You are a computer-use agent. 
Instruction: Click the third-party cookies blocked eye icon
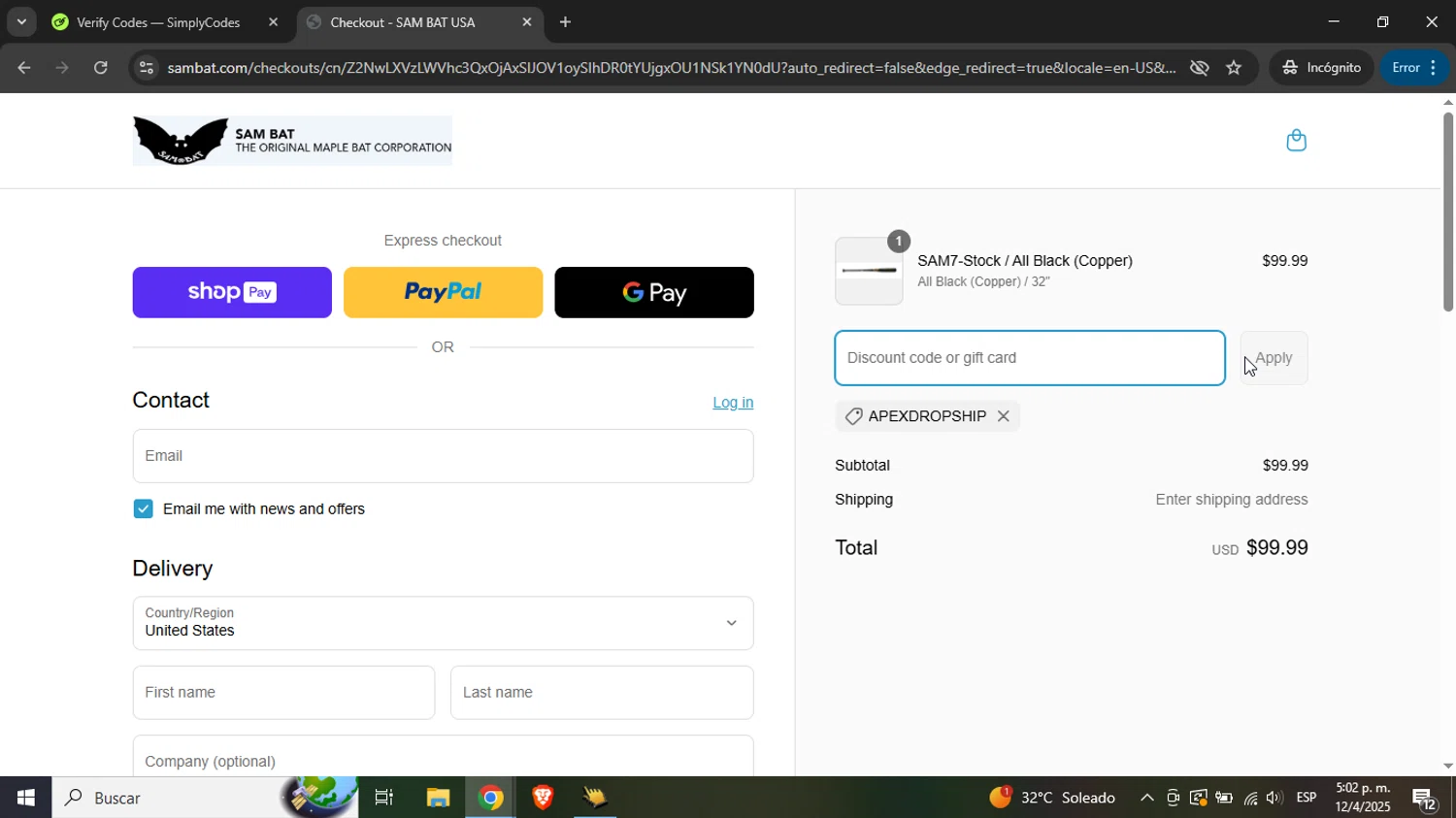coord(1200,68)
